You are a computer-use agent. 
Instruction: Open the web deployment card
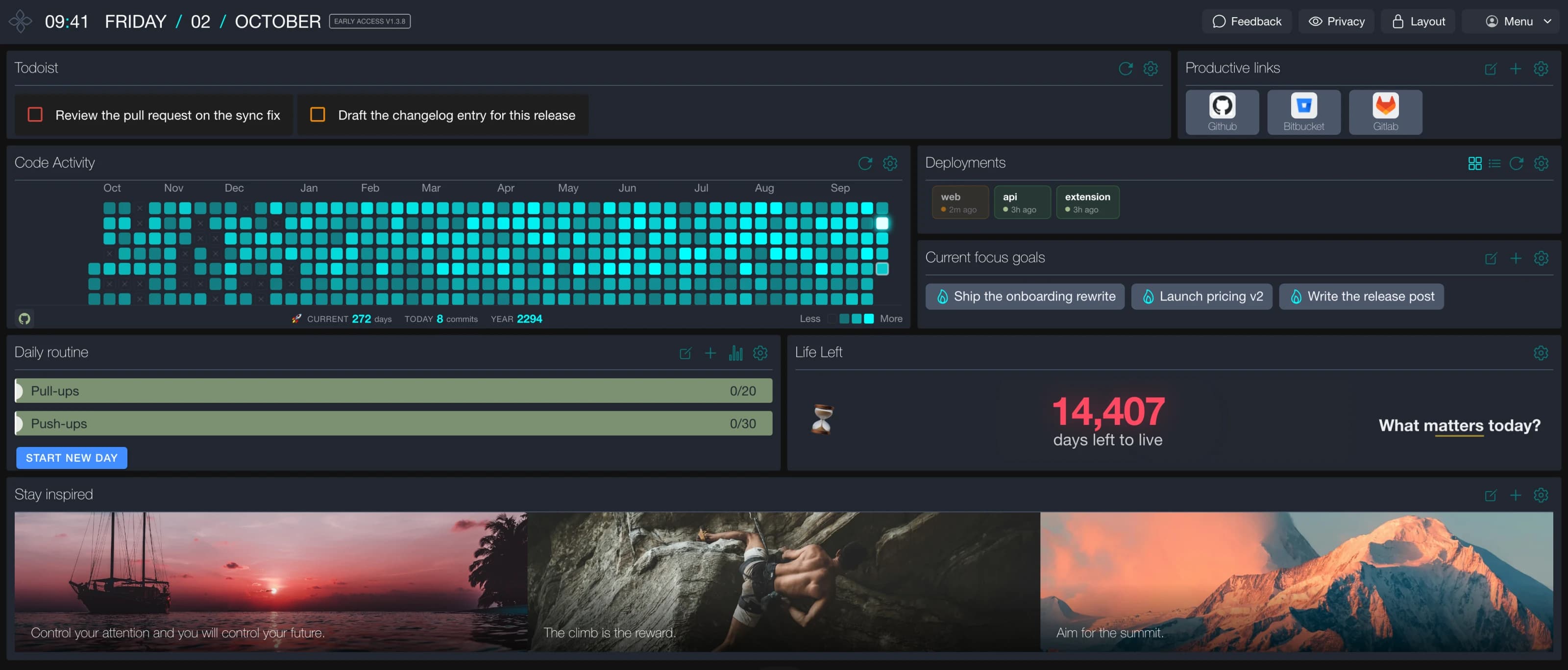[960, 202]
